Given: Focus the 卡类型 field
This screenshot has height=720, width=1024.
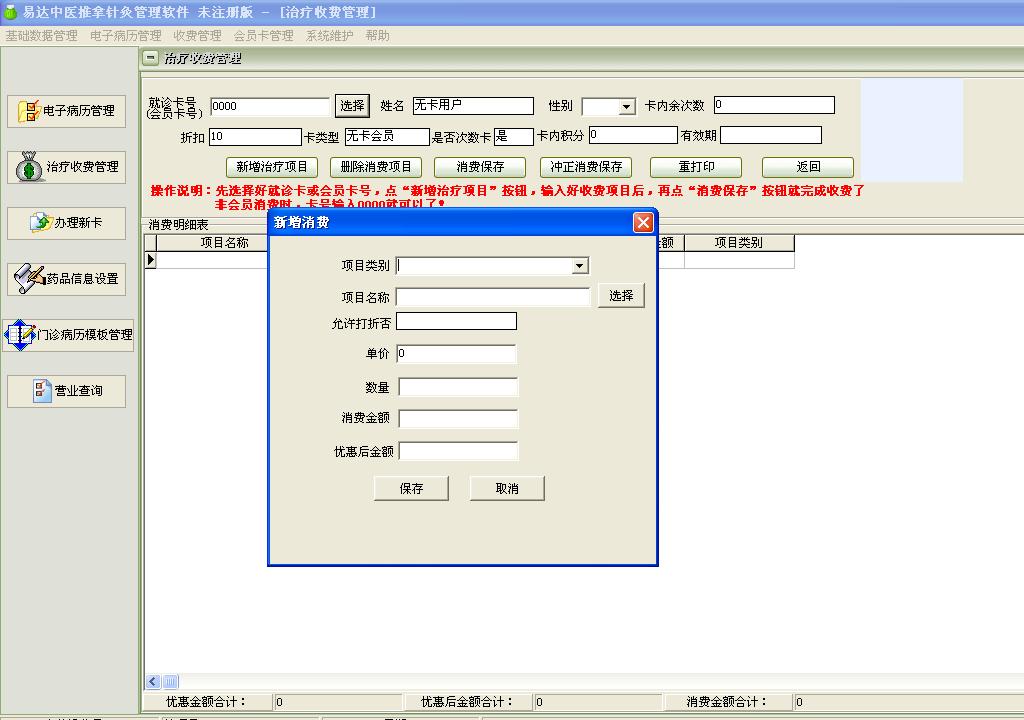Looking at the screenshot, I should [387, 137].
